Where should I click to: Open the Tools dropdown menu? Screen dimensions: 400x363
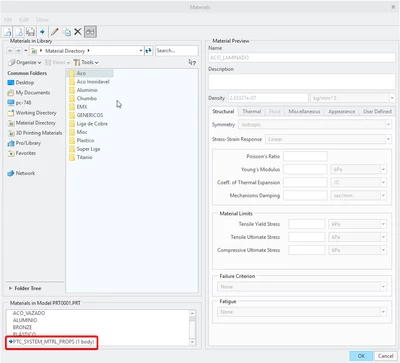86,62
